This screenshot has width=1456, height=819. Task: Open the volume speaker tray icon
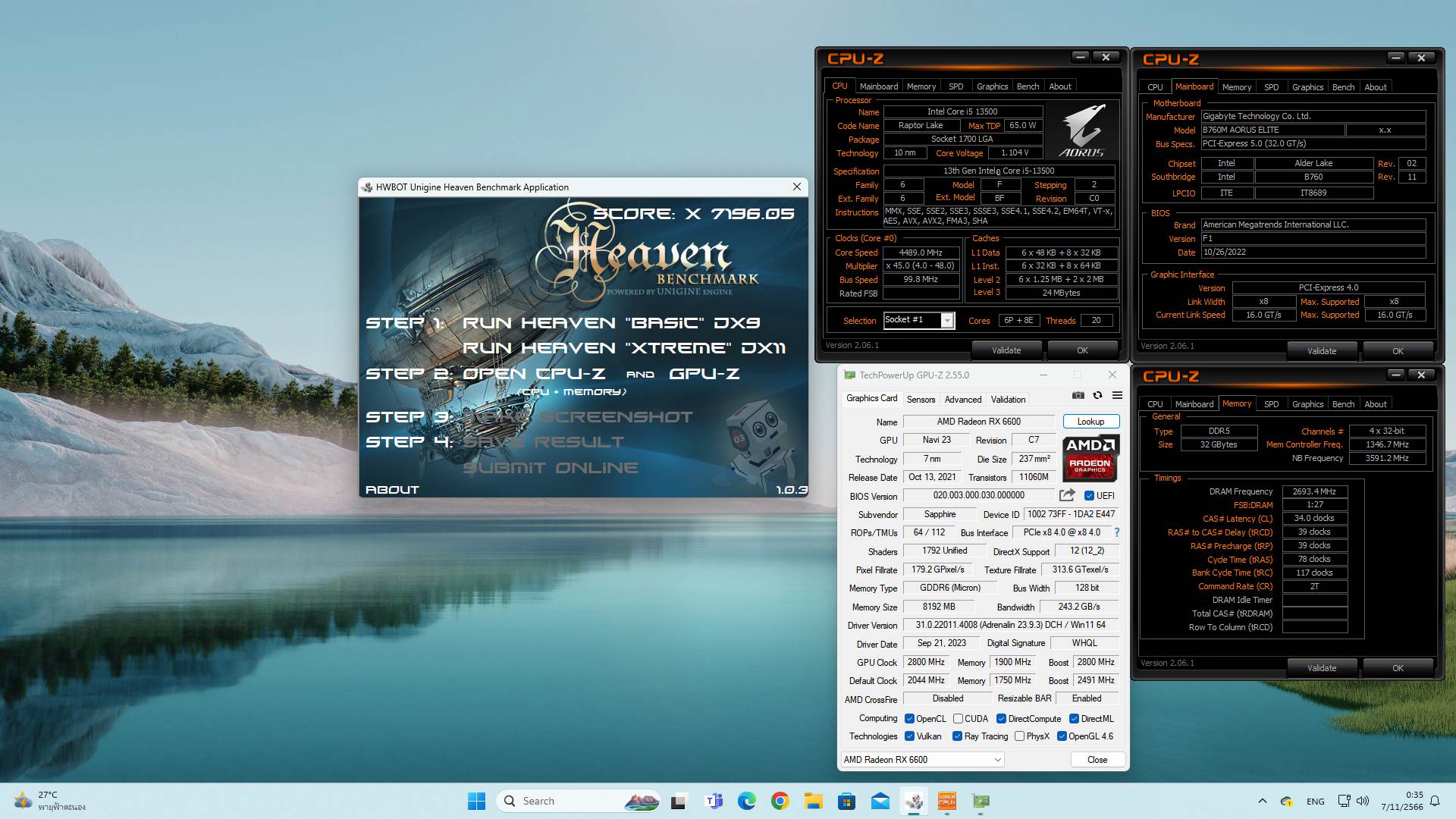1363,801
